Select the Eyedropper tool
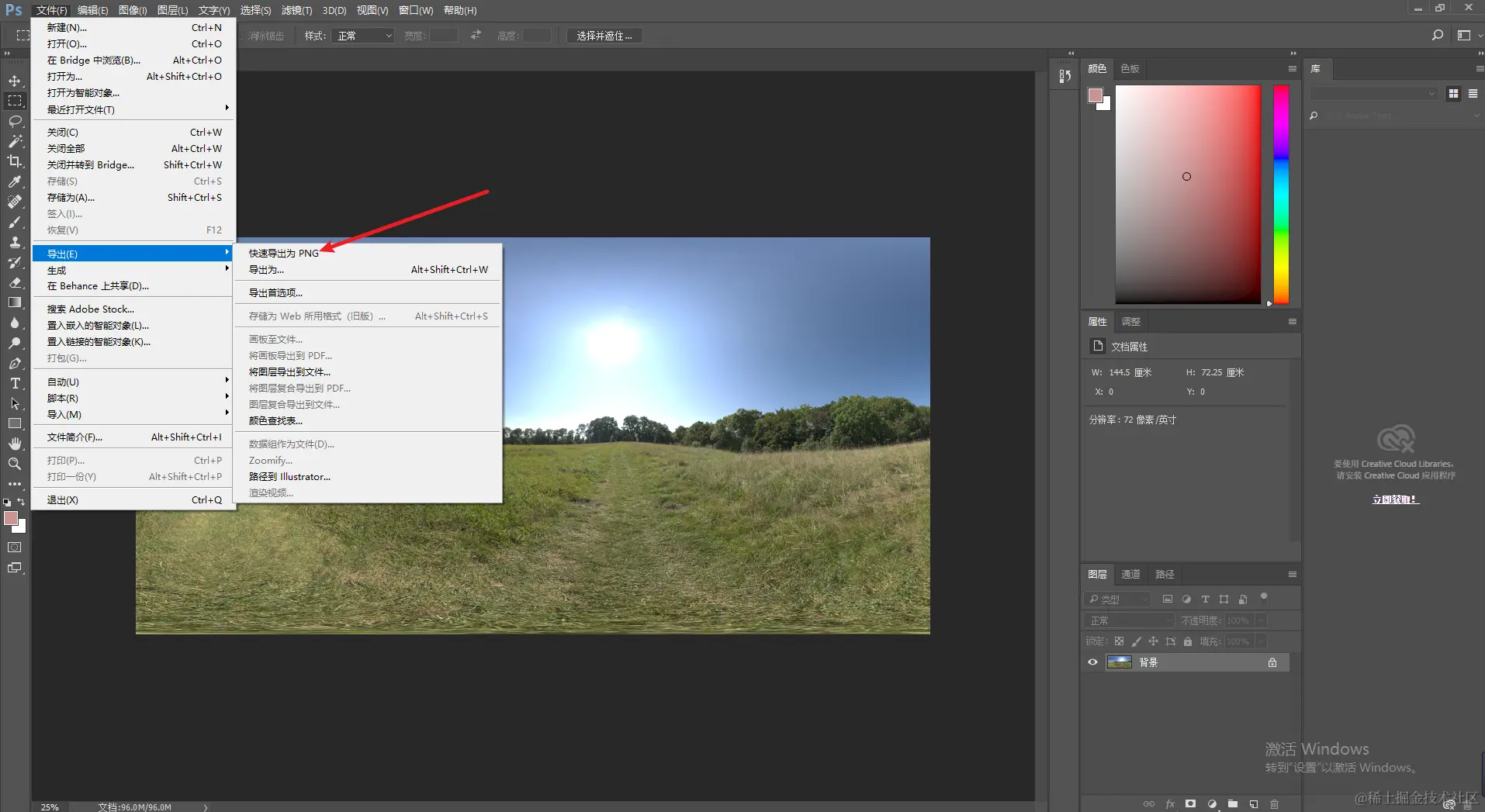 point(15,181)
